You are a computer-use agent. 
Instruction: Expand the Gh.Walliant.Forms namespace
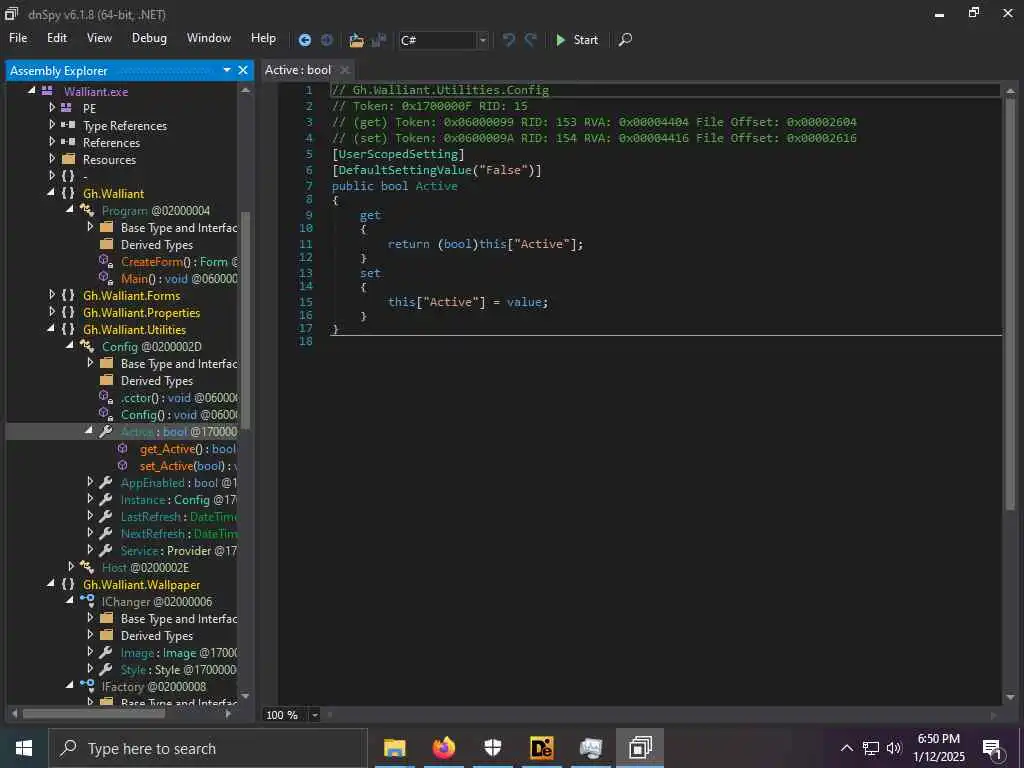(52, 295)
